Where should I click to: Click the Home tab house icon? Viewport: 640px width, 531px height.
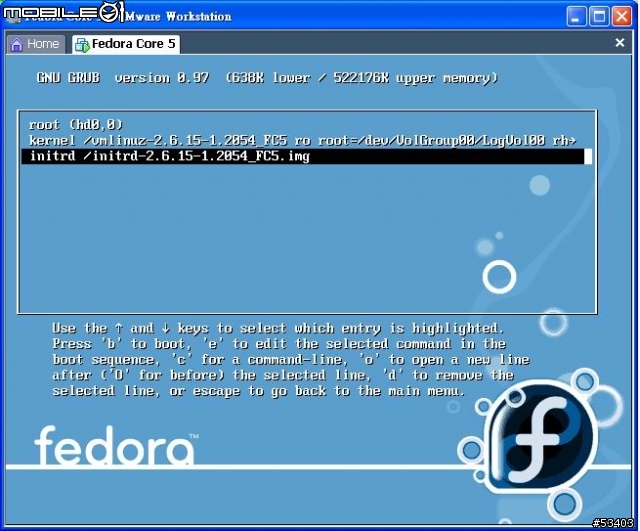[x=17, y=44]
